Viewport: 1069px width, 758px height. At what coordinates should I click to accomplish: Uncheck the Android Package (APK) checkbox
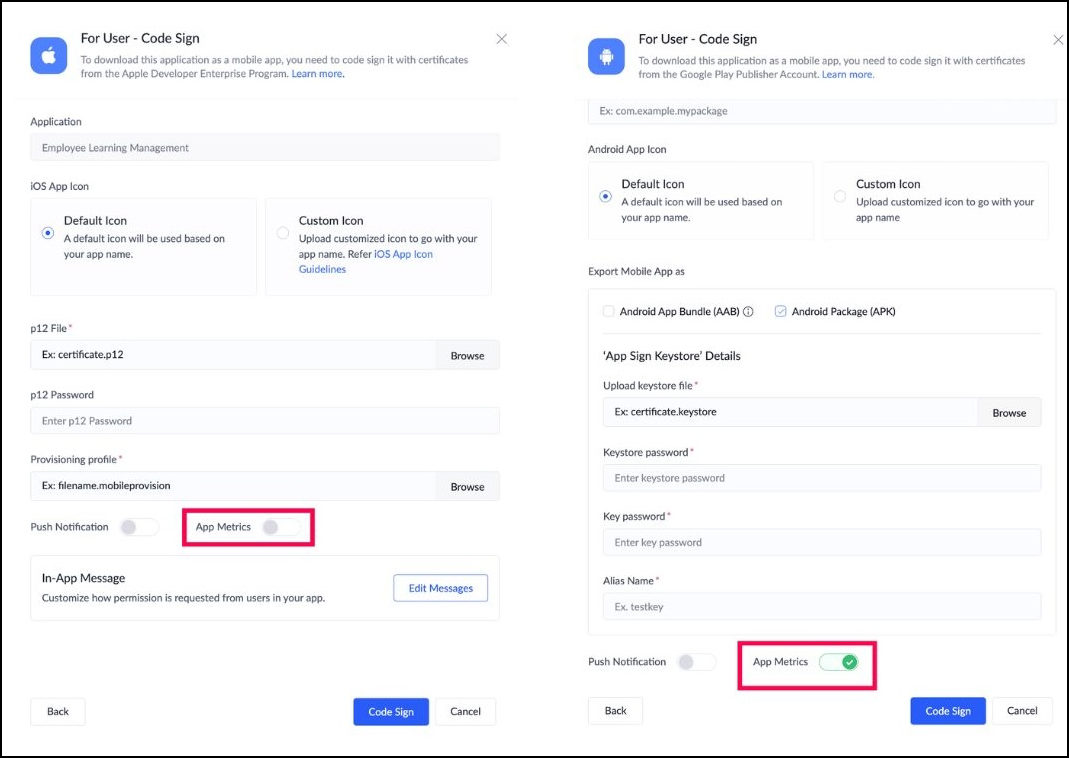(781, 312)
